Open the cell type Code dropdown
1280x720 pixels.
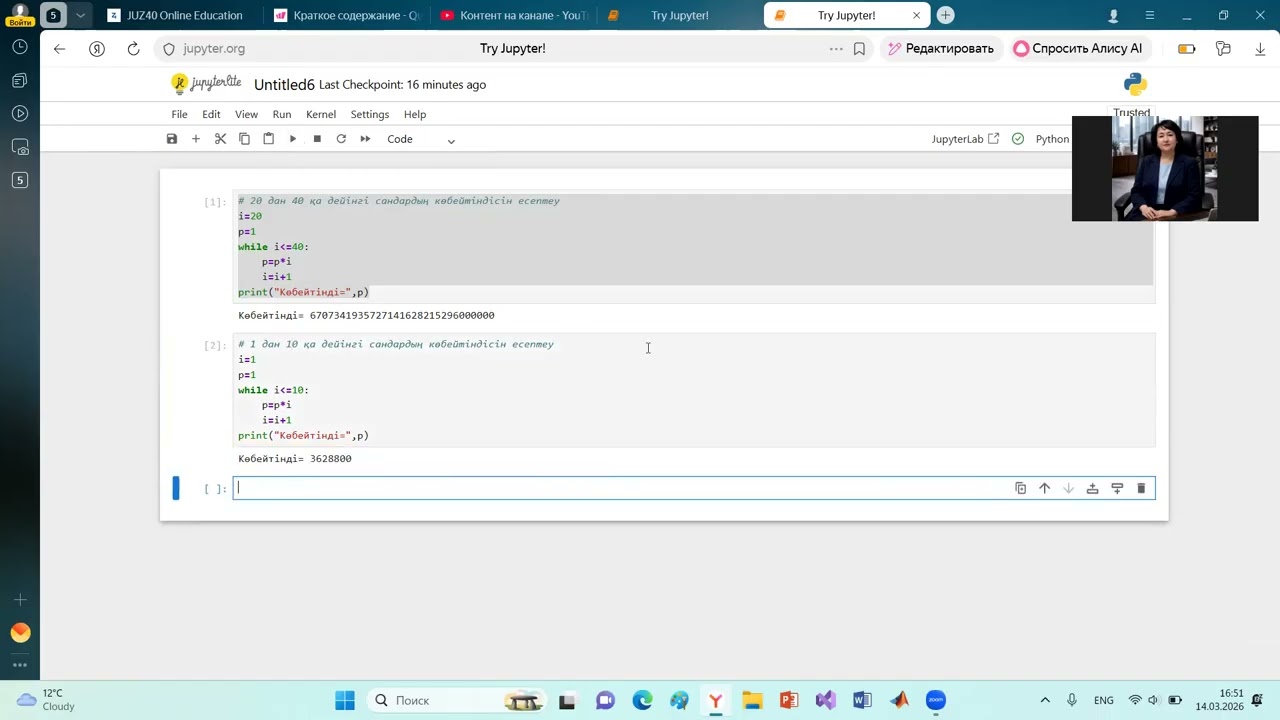(x=421, y=139)
